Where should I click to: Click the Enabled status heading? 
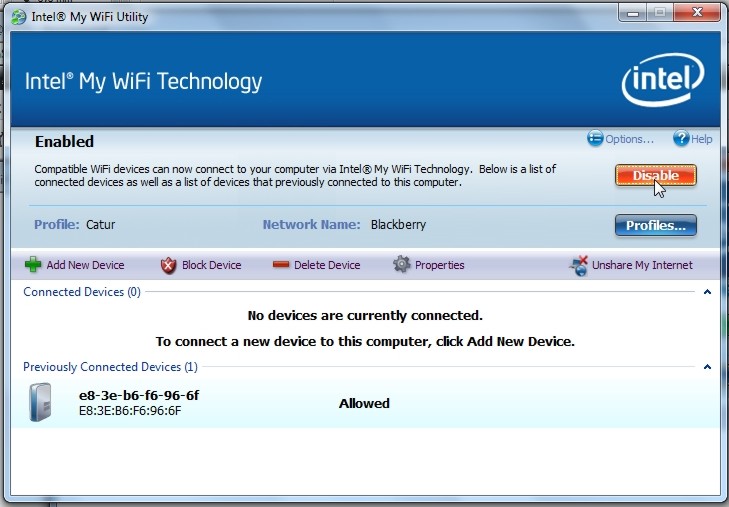pyautogui.click(x=64, y=141)
